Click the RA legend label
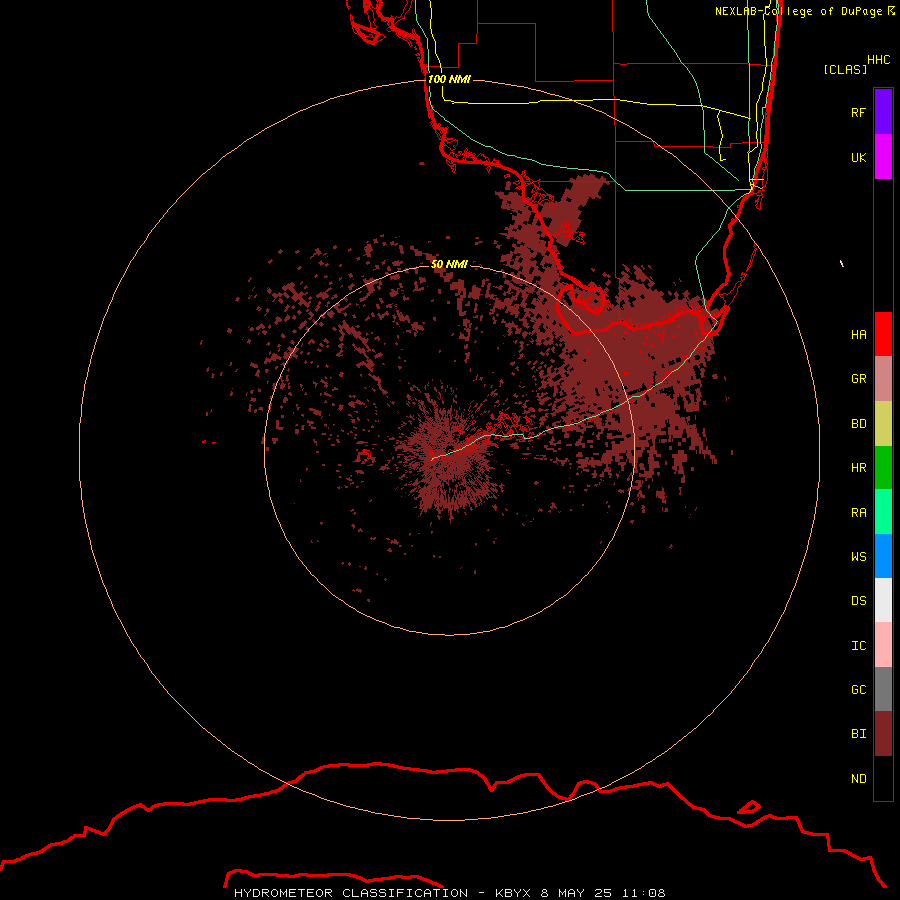Image resolution: width=900 pixels, height=900 pixels. [x=858, y=513]
